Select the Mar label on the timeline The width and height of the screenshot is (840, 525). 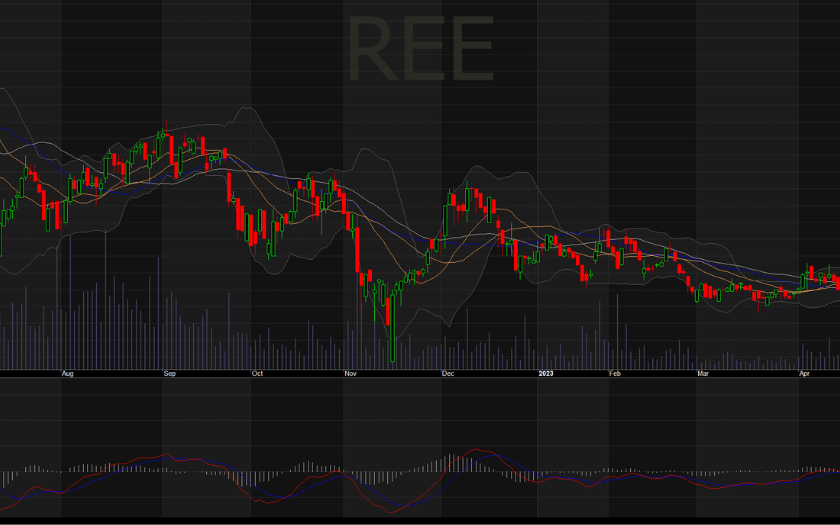click(x=703, y=373)
